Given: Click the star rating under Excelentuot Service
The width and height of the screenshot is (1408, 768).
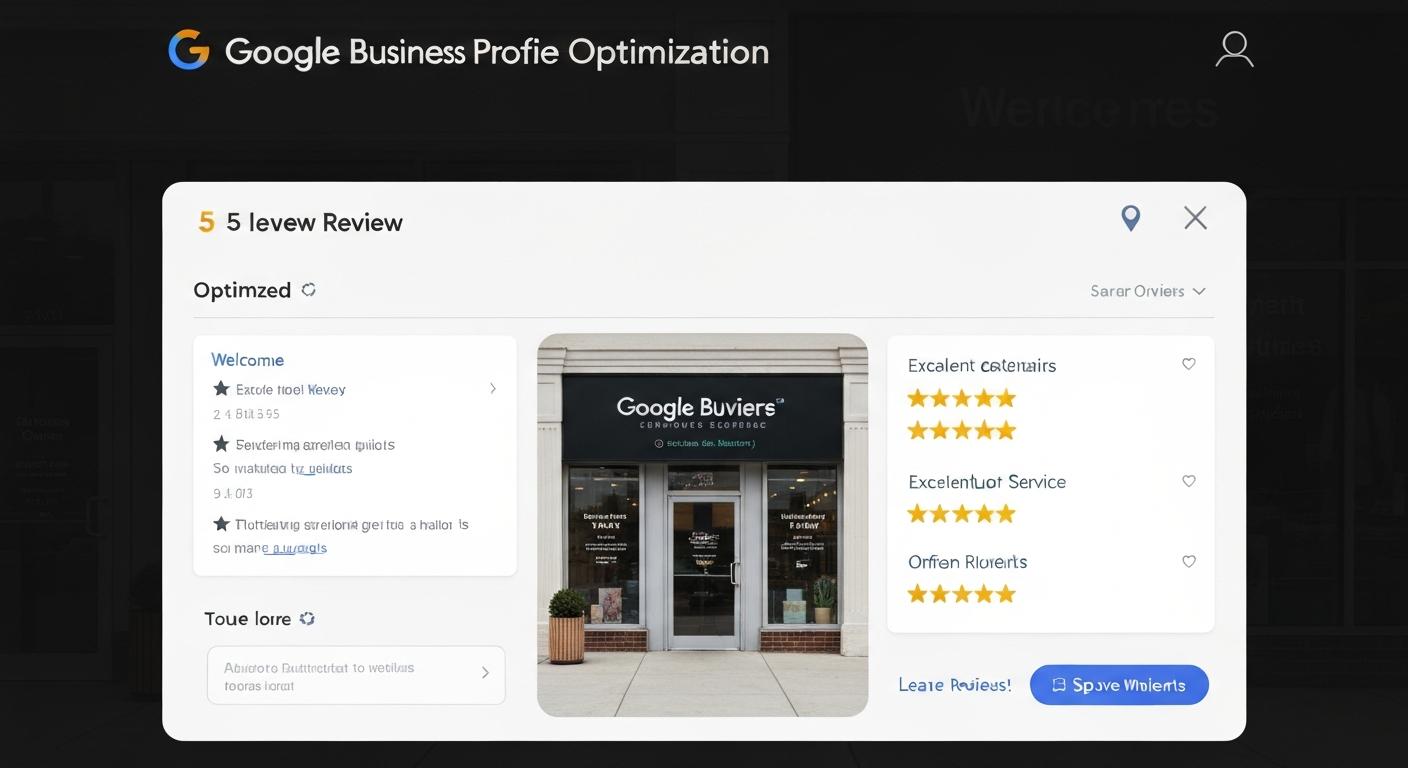Looking at the screenshot, I should pyautogui.click(x=961, y=514).
